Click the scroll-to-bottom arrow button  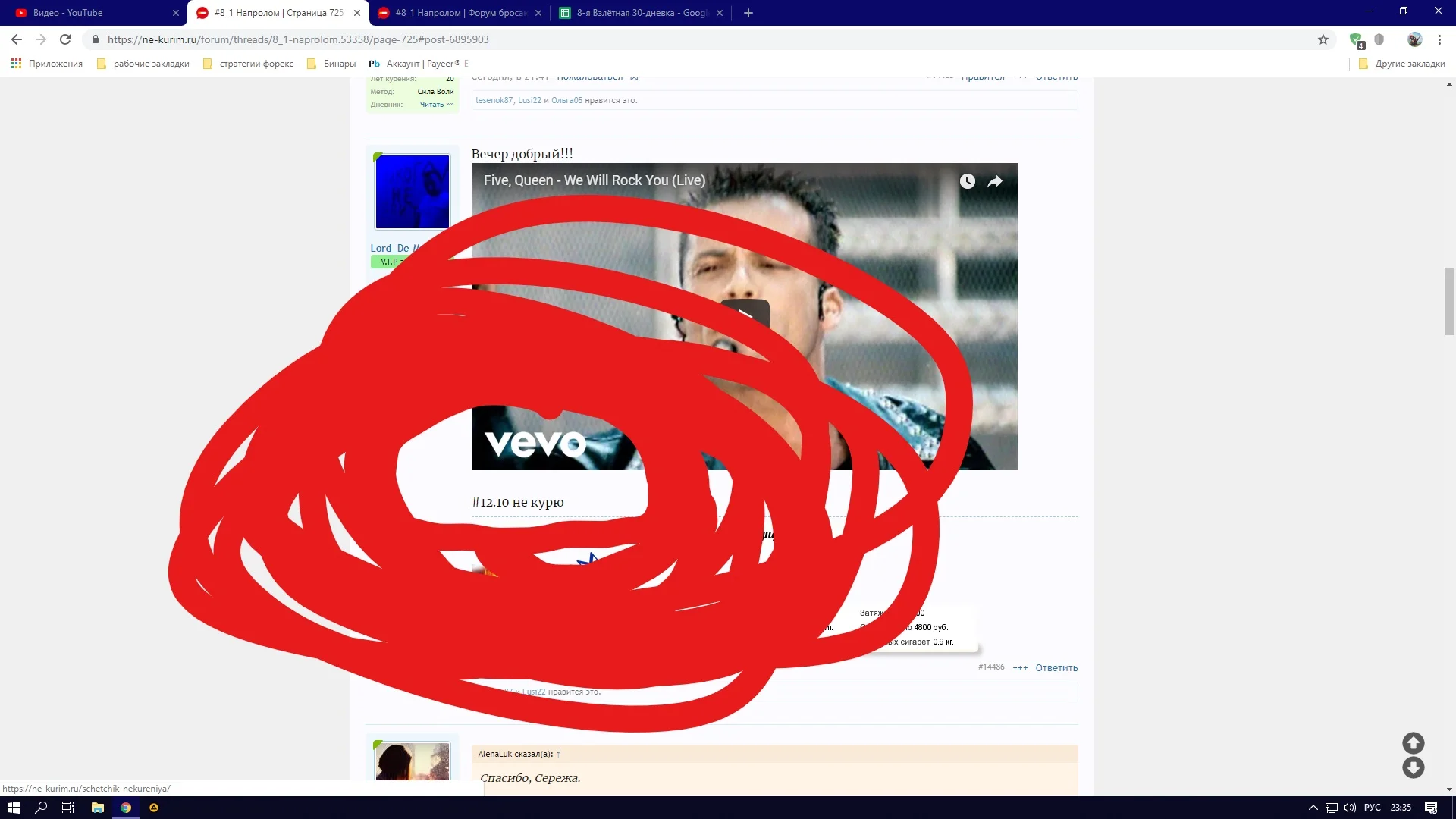(x=1413, y=767)
